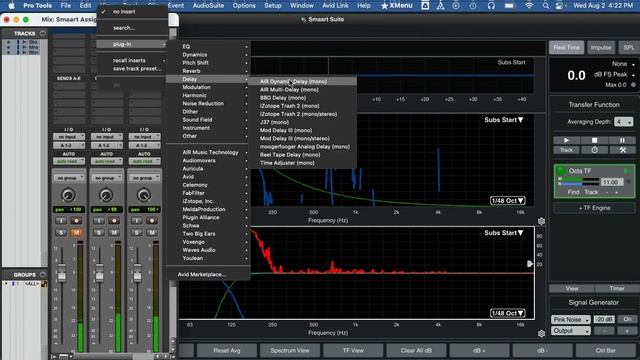This screenshot has height=360, width=640.
Task: Click the Reset Avg button
Action: point(227,350)
